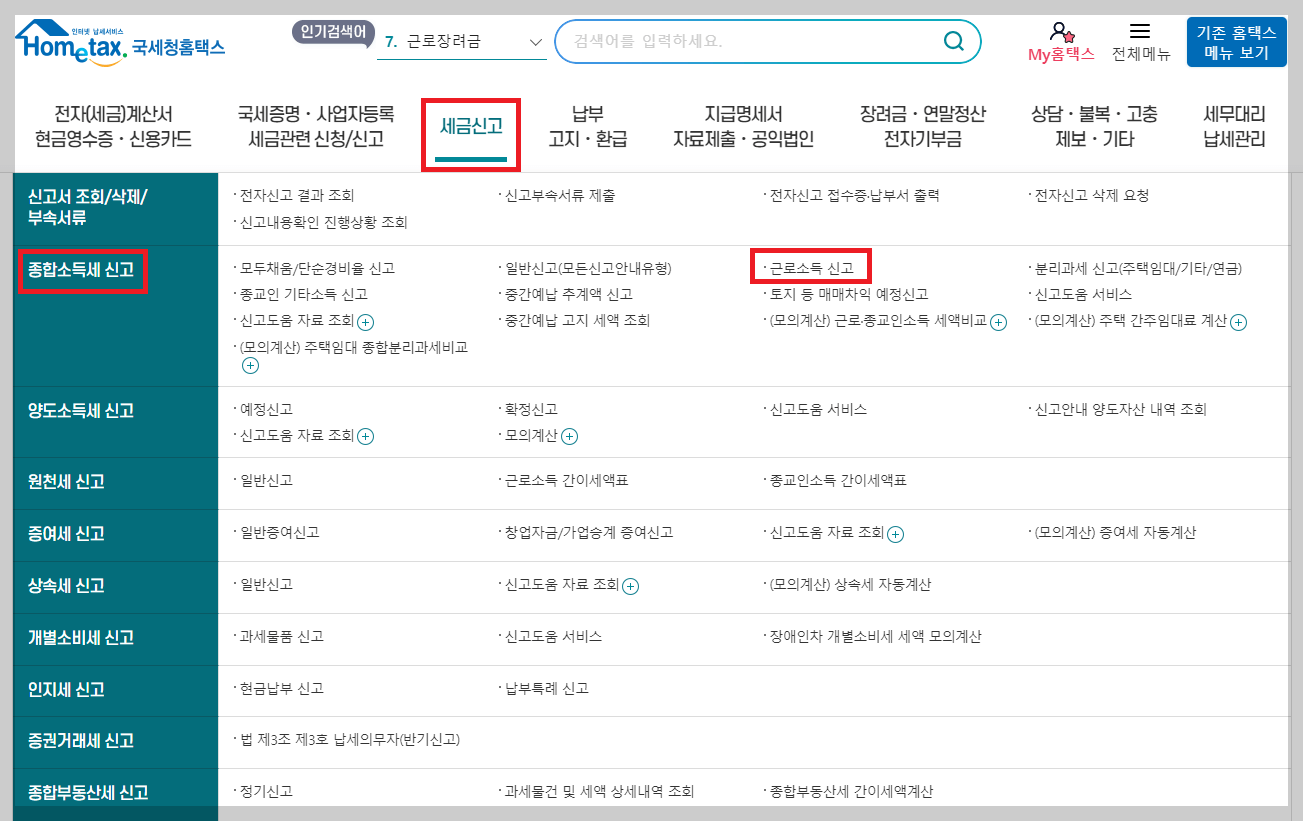Expand (모의계산) 주택 간주임대료 계산
This screenshot has height=821, width=1303.
[1239, 322]
